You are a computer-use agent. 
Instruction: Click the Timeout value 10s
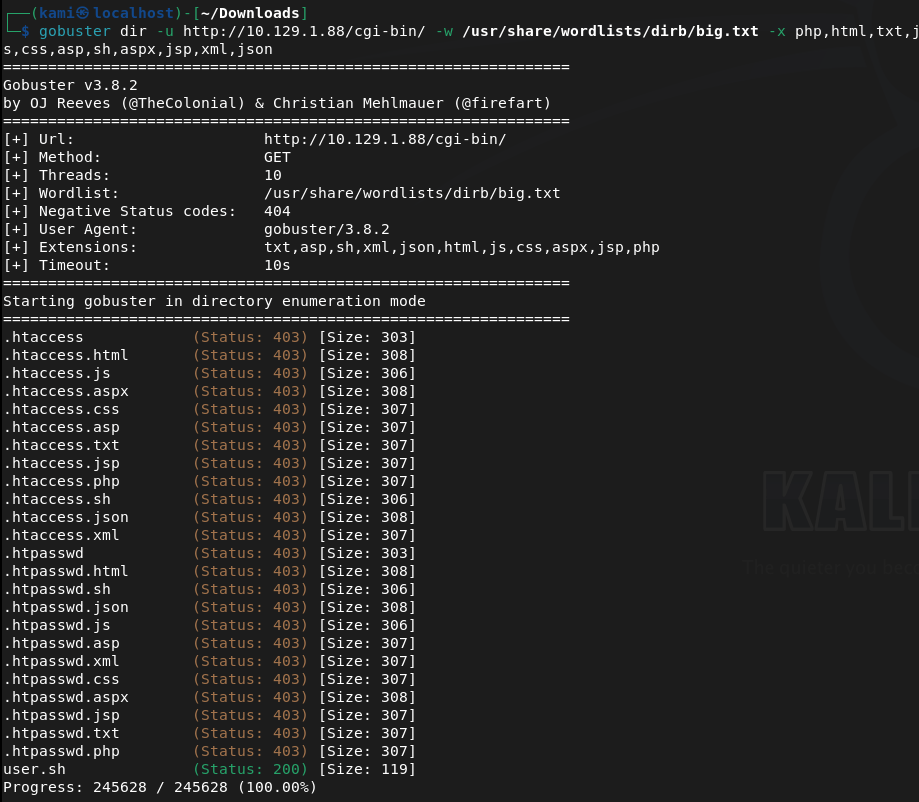[277, 265]
